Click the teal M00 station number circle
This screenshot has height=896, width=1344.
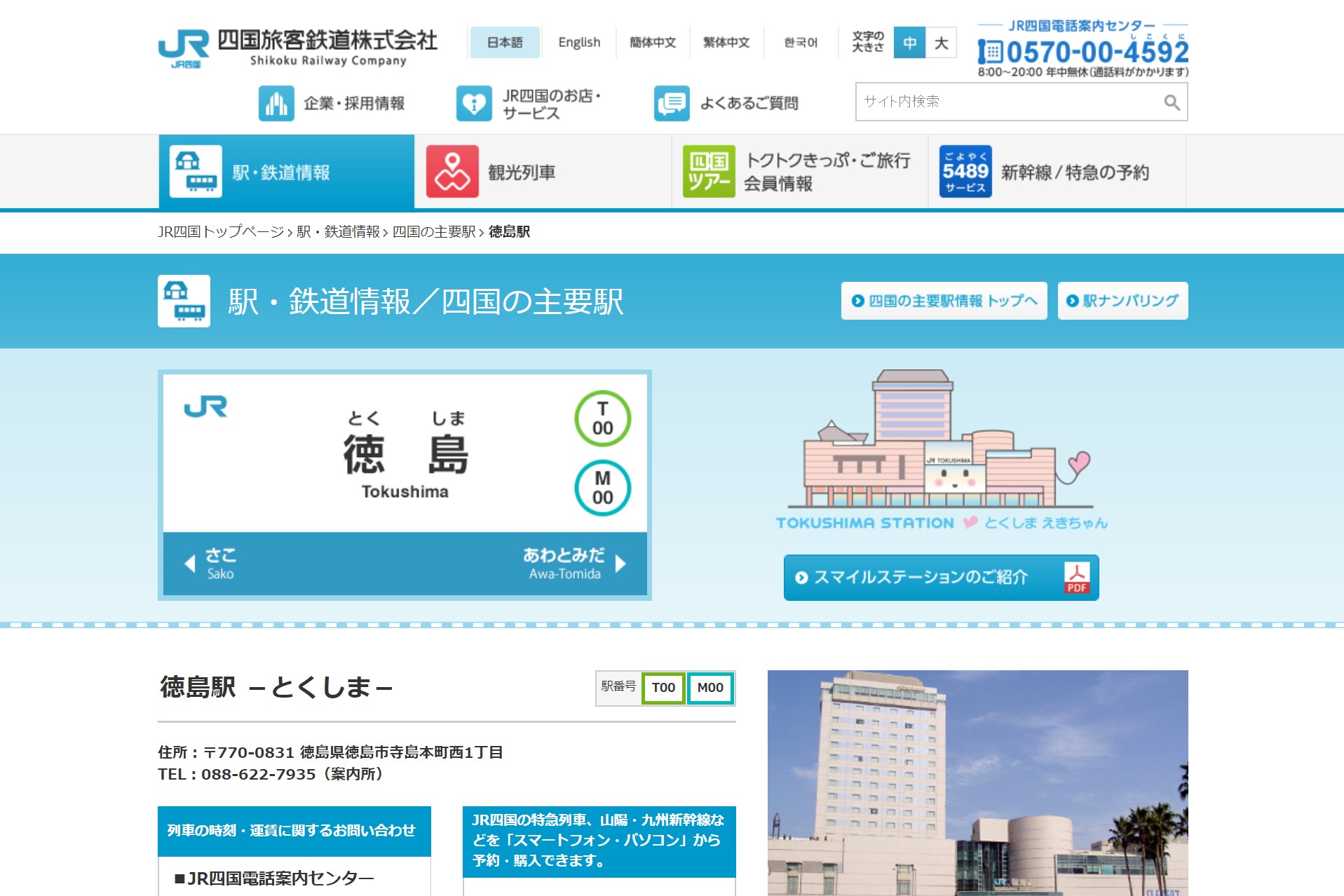(x=603, y=488)
